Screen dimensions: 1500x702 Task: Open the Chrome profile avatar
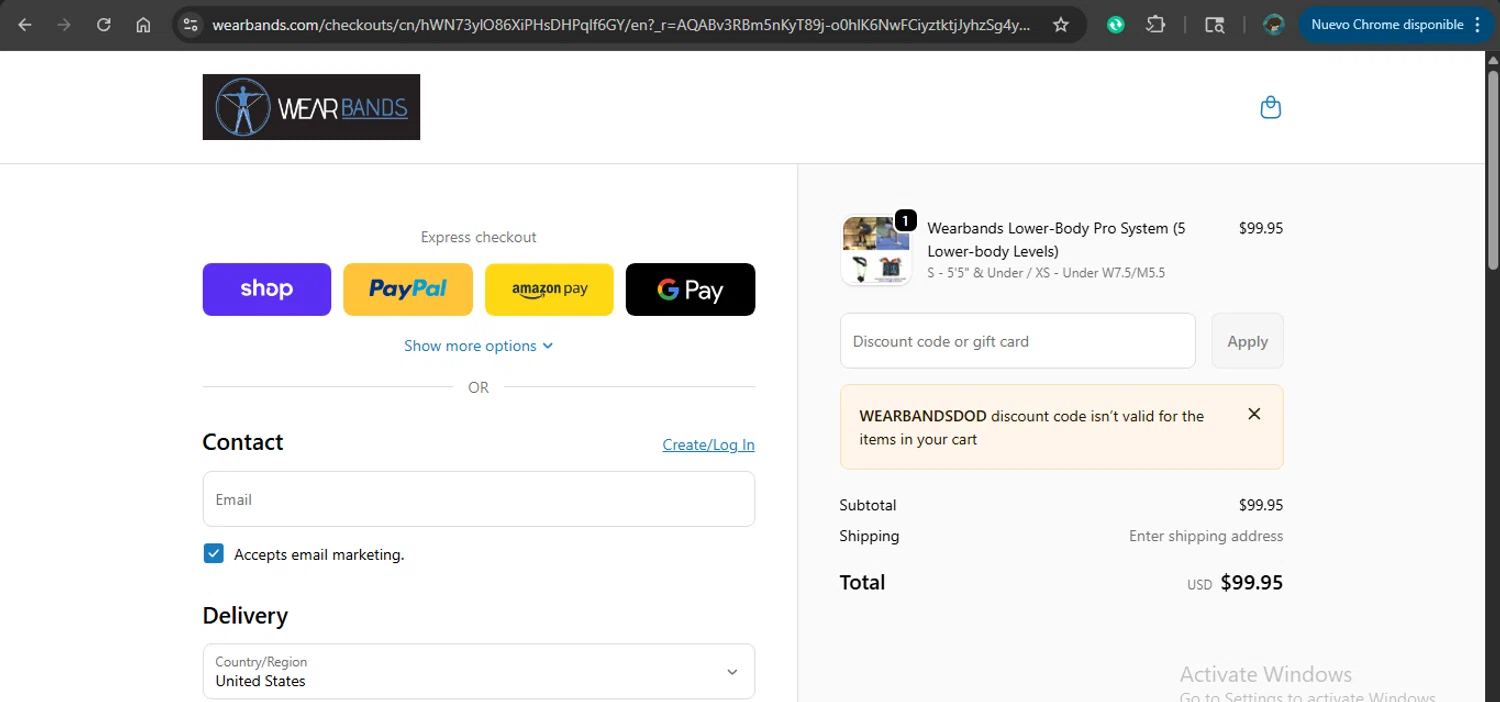click(x=1273, y=25)
